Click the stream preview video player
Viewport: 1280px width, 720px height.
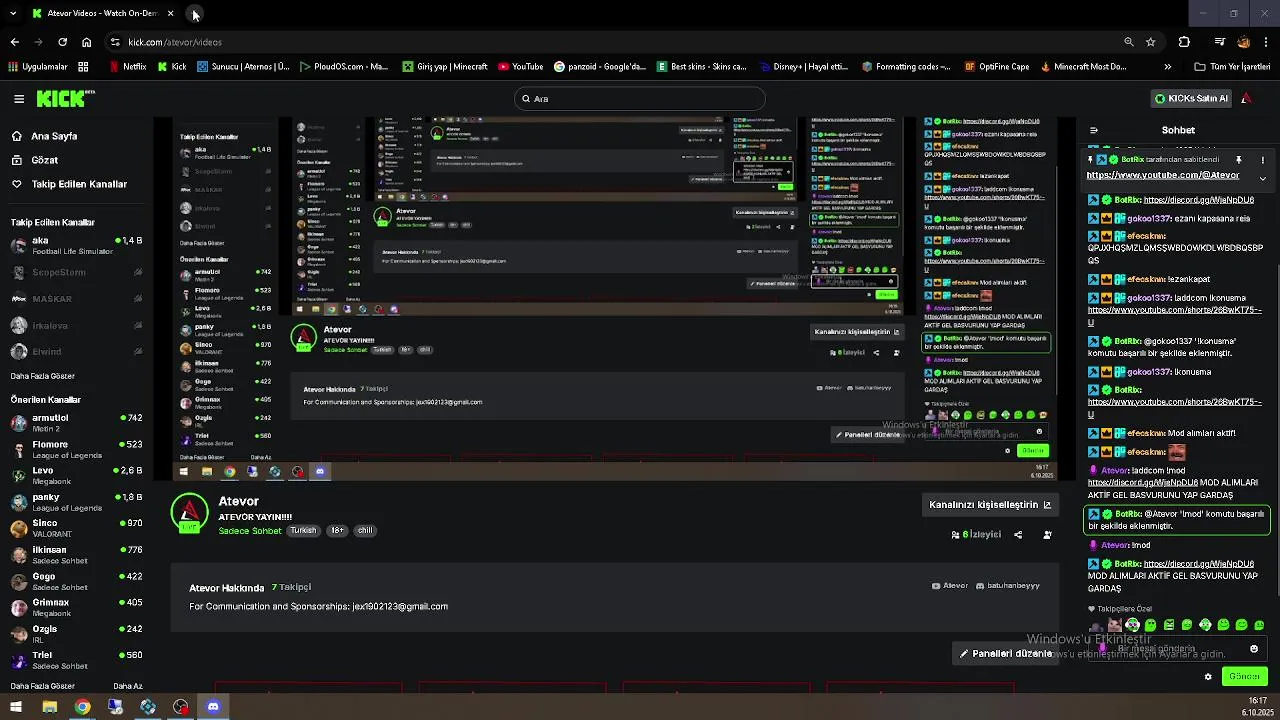click(x=615, y=299)
